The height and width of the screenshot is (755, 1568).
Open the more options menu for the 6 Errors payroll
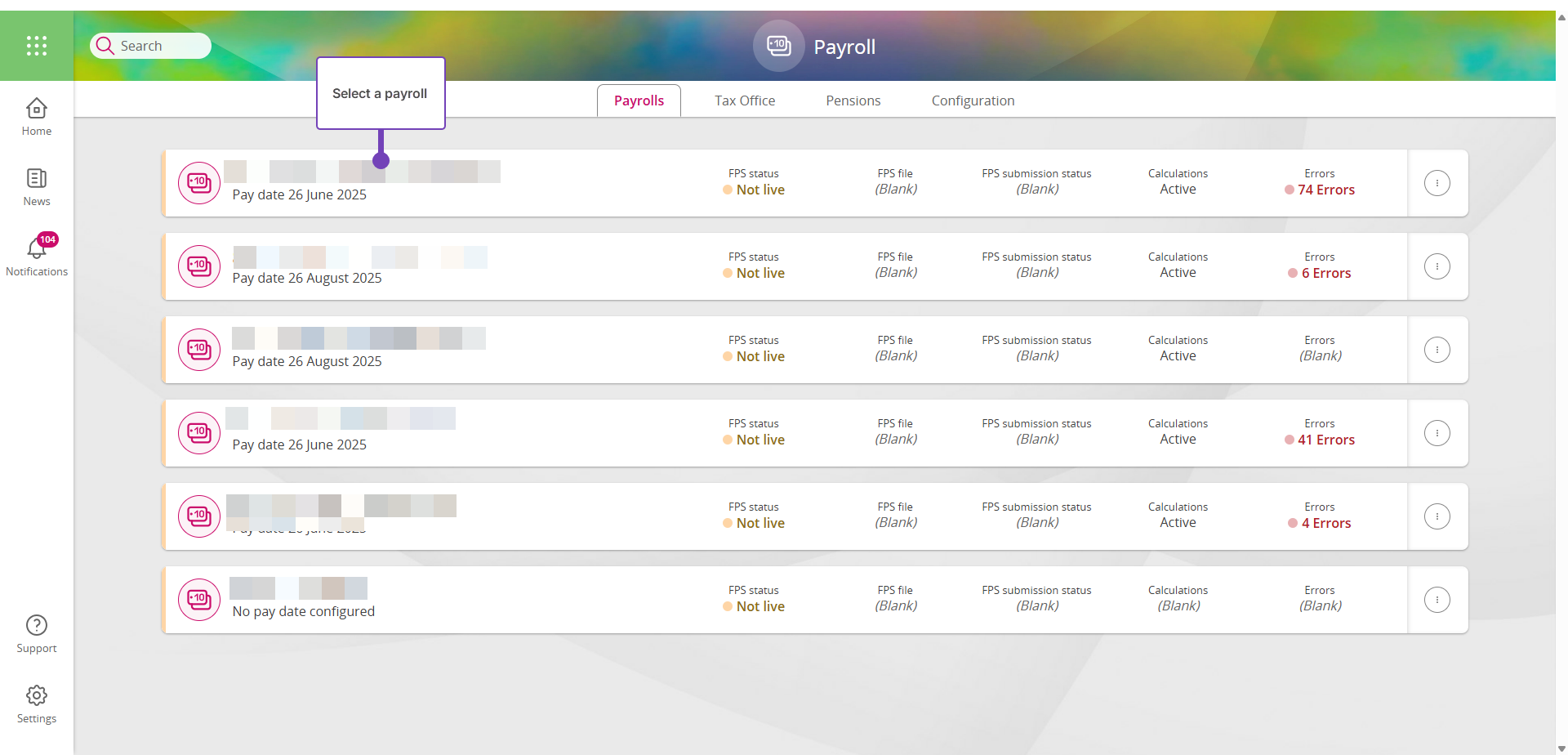pyautogui.click(x=1437, y=266)
